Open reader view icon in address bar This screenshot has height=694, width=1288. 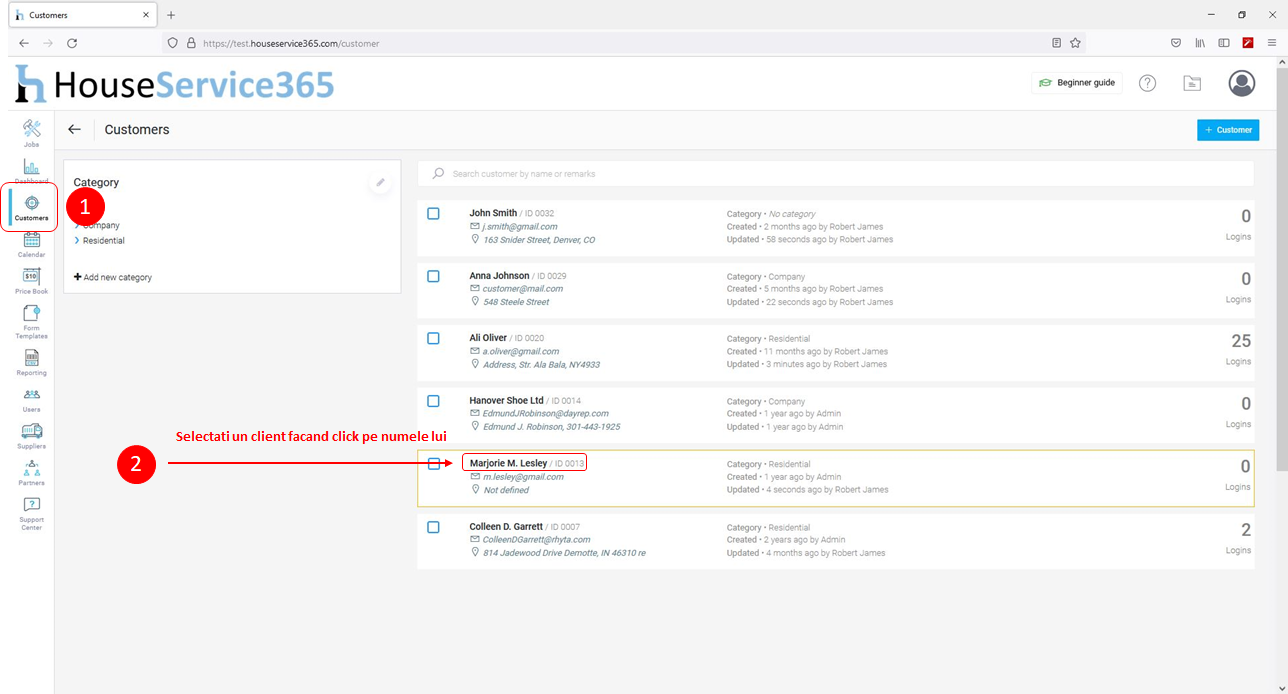[1057, 43]
